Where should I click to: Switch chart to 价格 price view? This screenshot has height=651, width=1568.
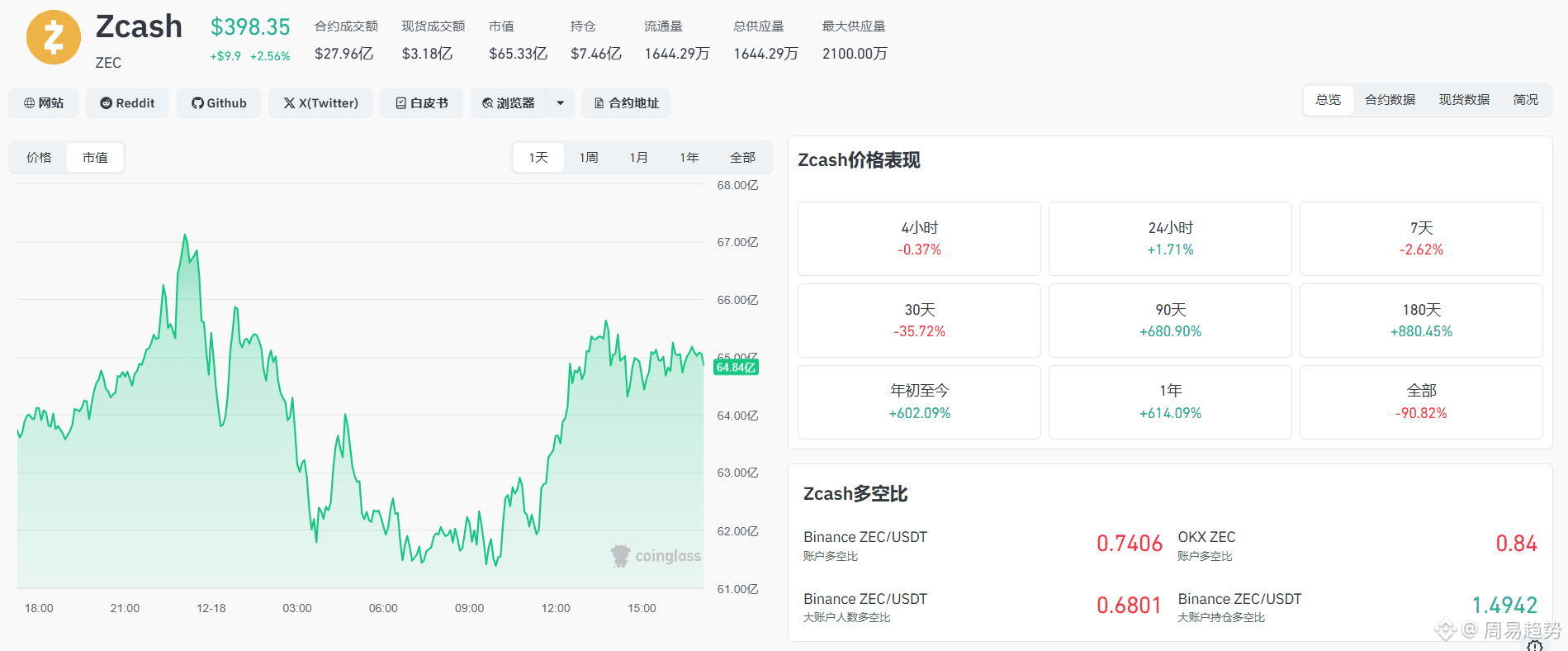(x=39, y=158)
